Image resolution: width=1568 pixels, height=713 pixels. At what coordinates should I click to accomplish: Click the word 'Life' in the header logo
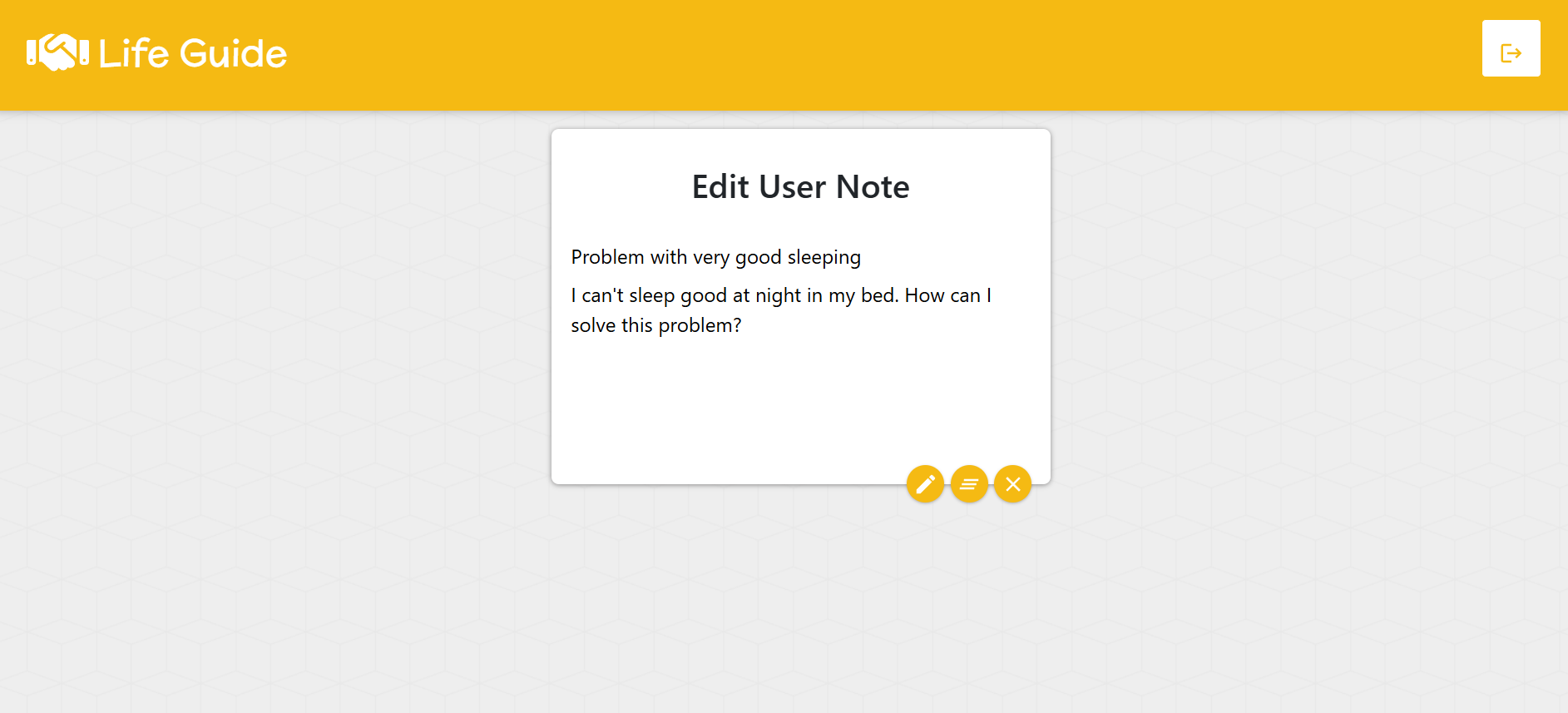point(134,54)
